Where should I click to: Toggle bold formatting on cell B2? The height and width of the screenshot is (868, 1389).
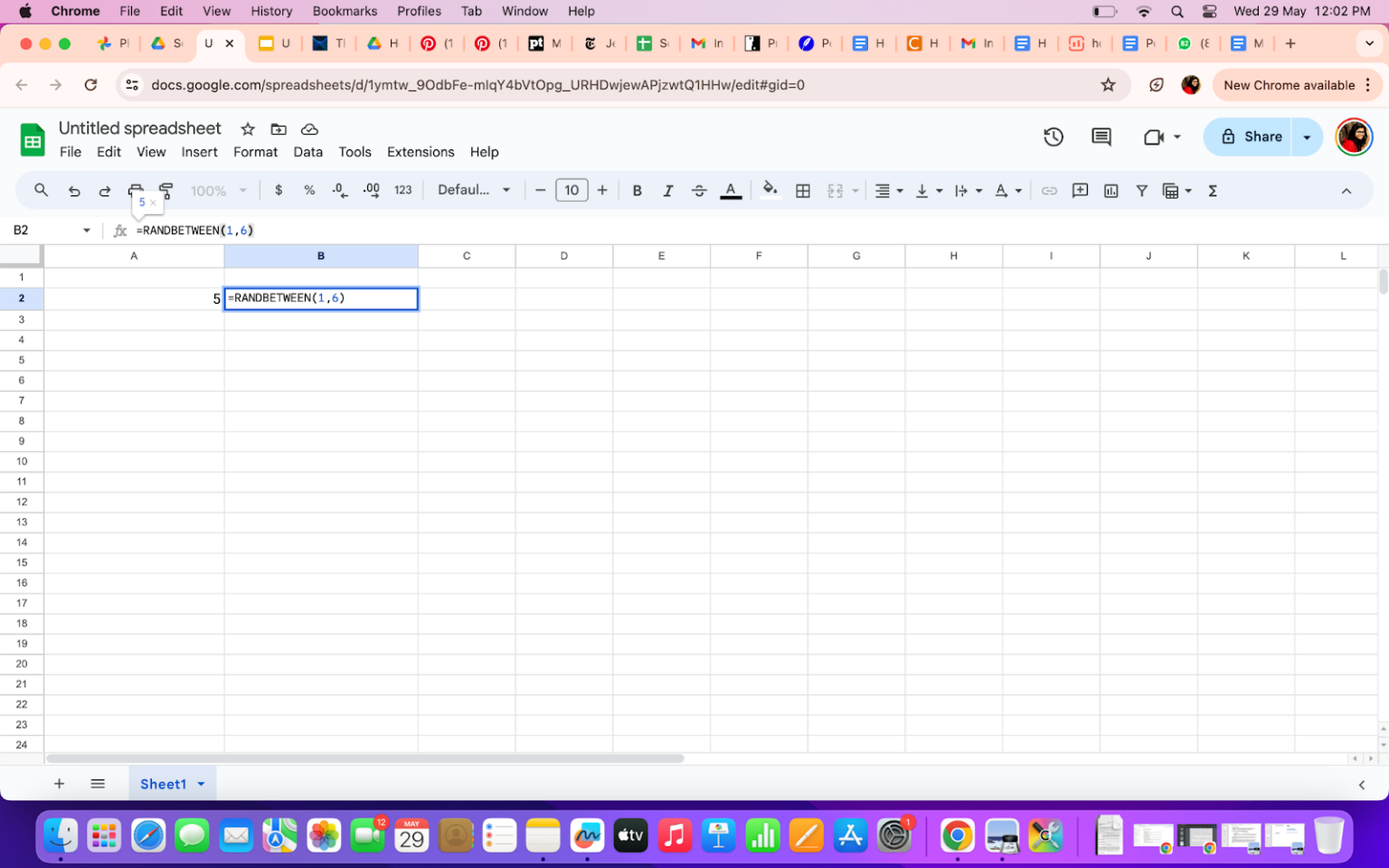[x=637, y=190]
